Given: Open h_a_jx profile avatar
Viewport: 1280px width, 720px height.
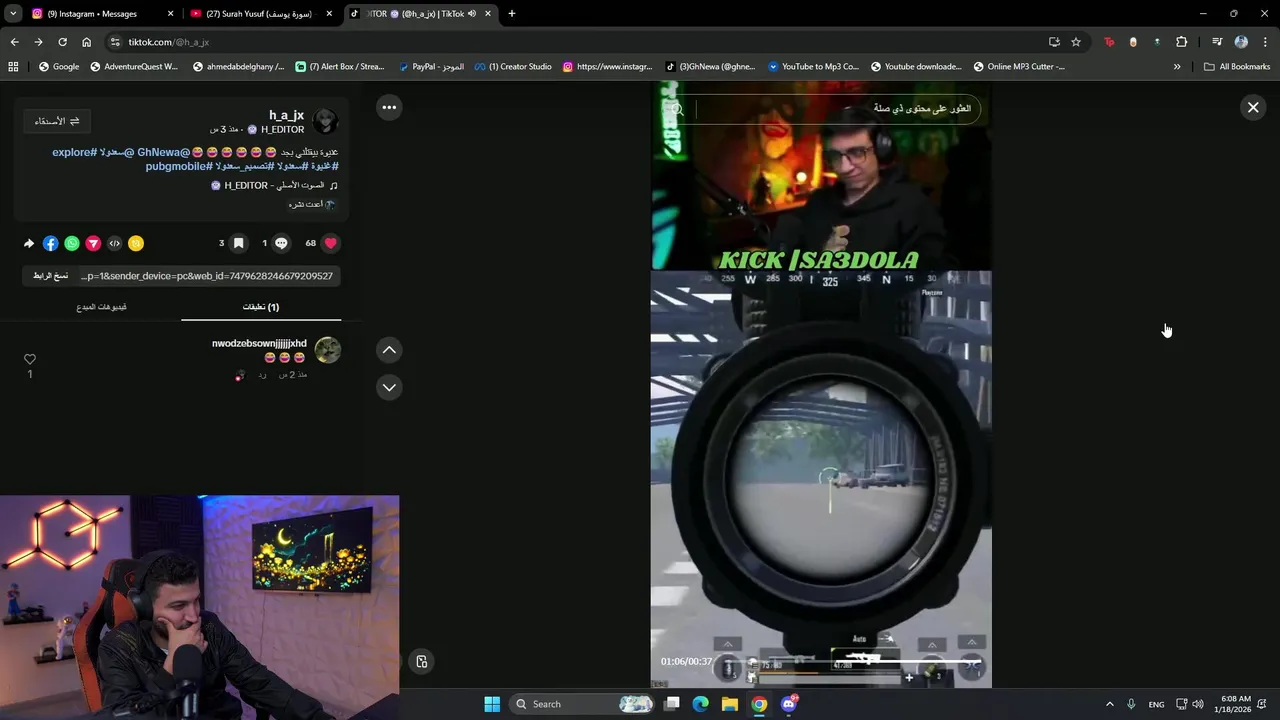Looking at the screenshot, I should click(325, 122).
